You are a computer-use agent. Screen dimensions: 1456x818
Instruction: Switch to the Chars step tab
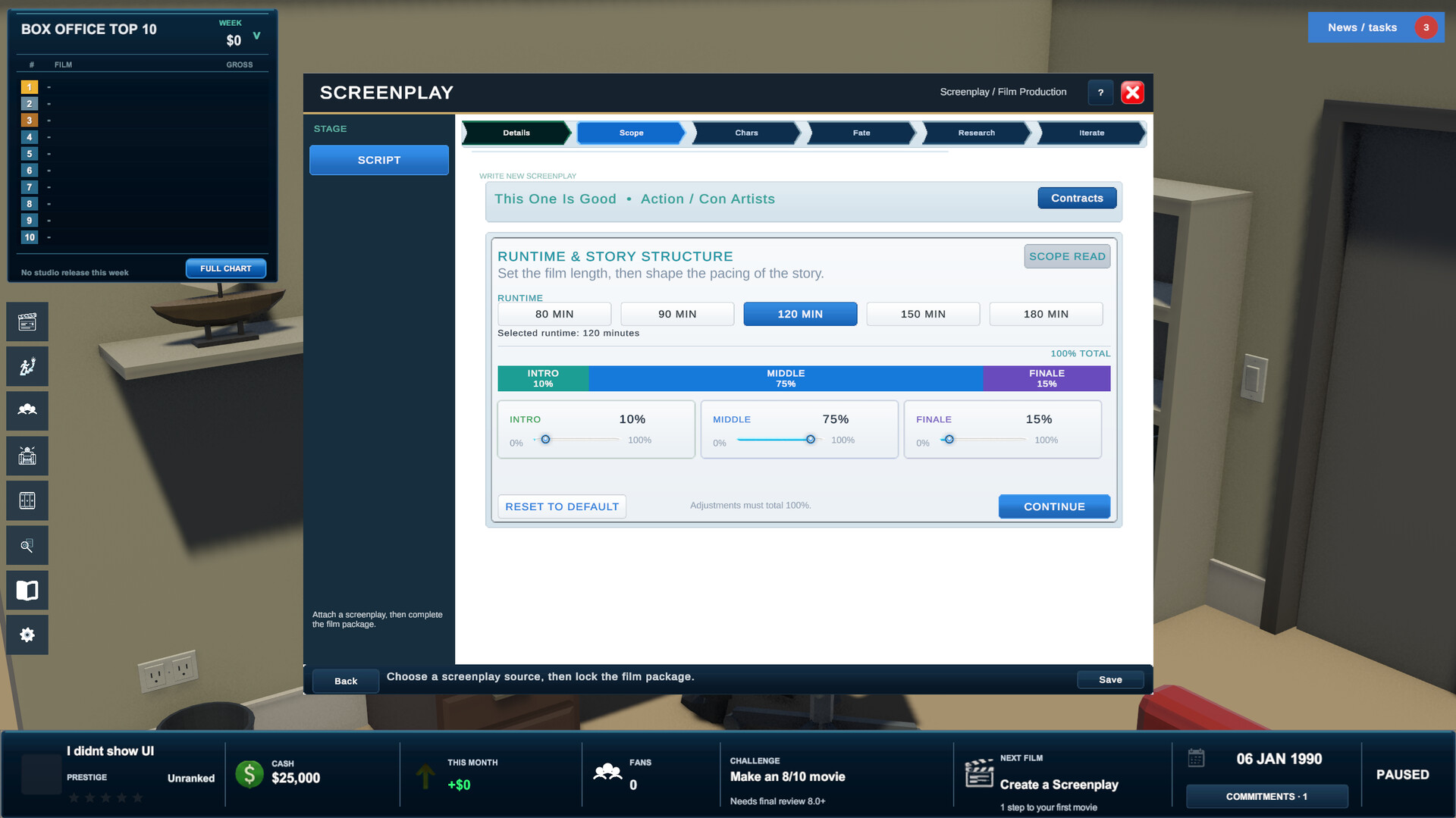(x=746, y=133)
